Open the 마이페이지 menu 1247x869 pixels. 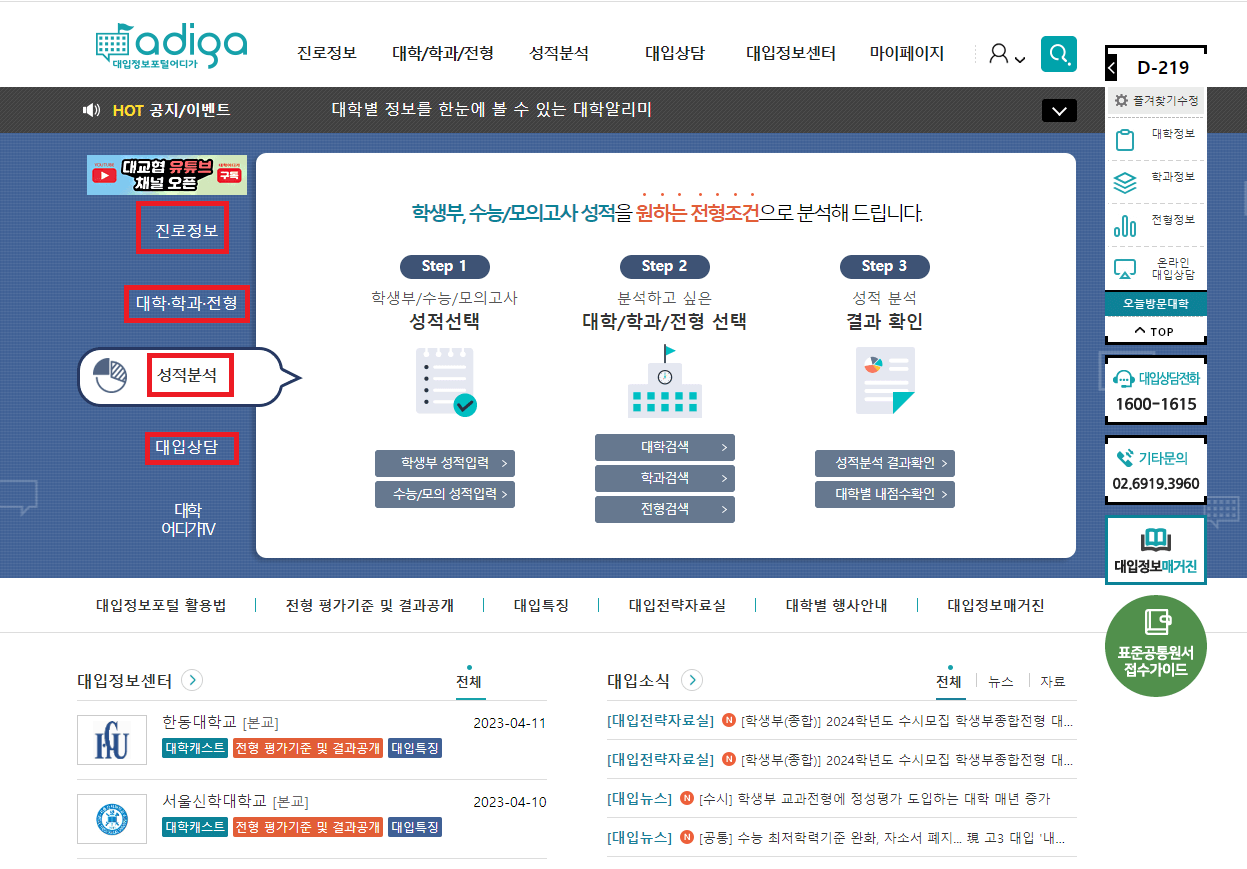click(907, 54)
